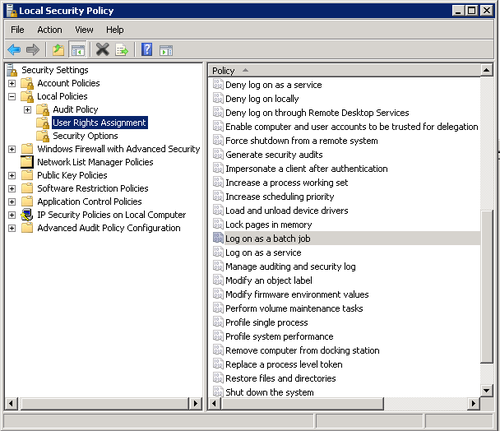Select the Log on as a service policy
The height and width of the screenshot is (431, 500).
coord(263,253)
